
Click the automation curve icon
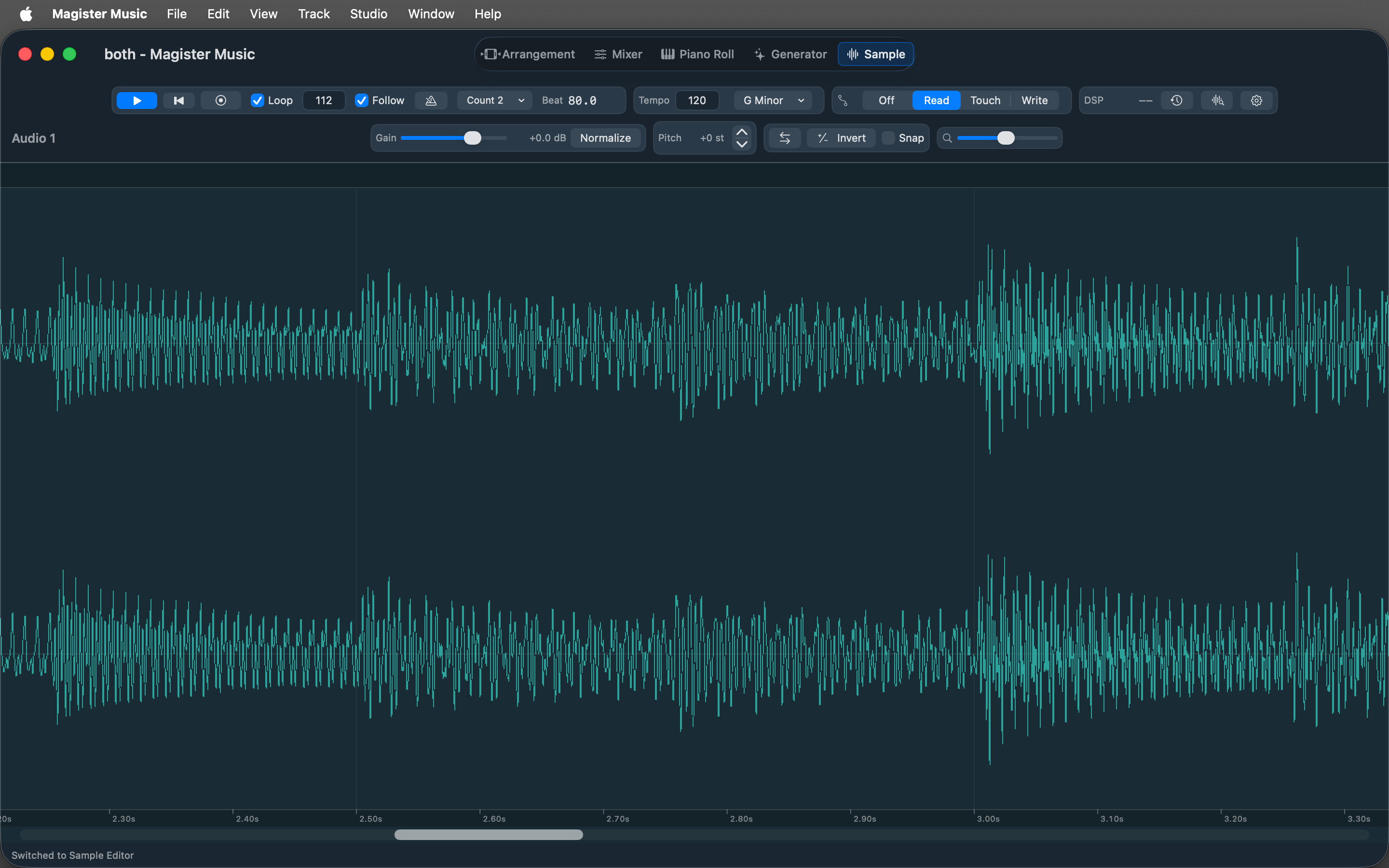[x=843, y=100]
